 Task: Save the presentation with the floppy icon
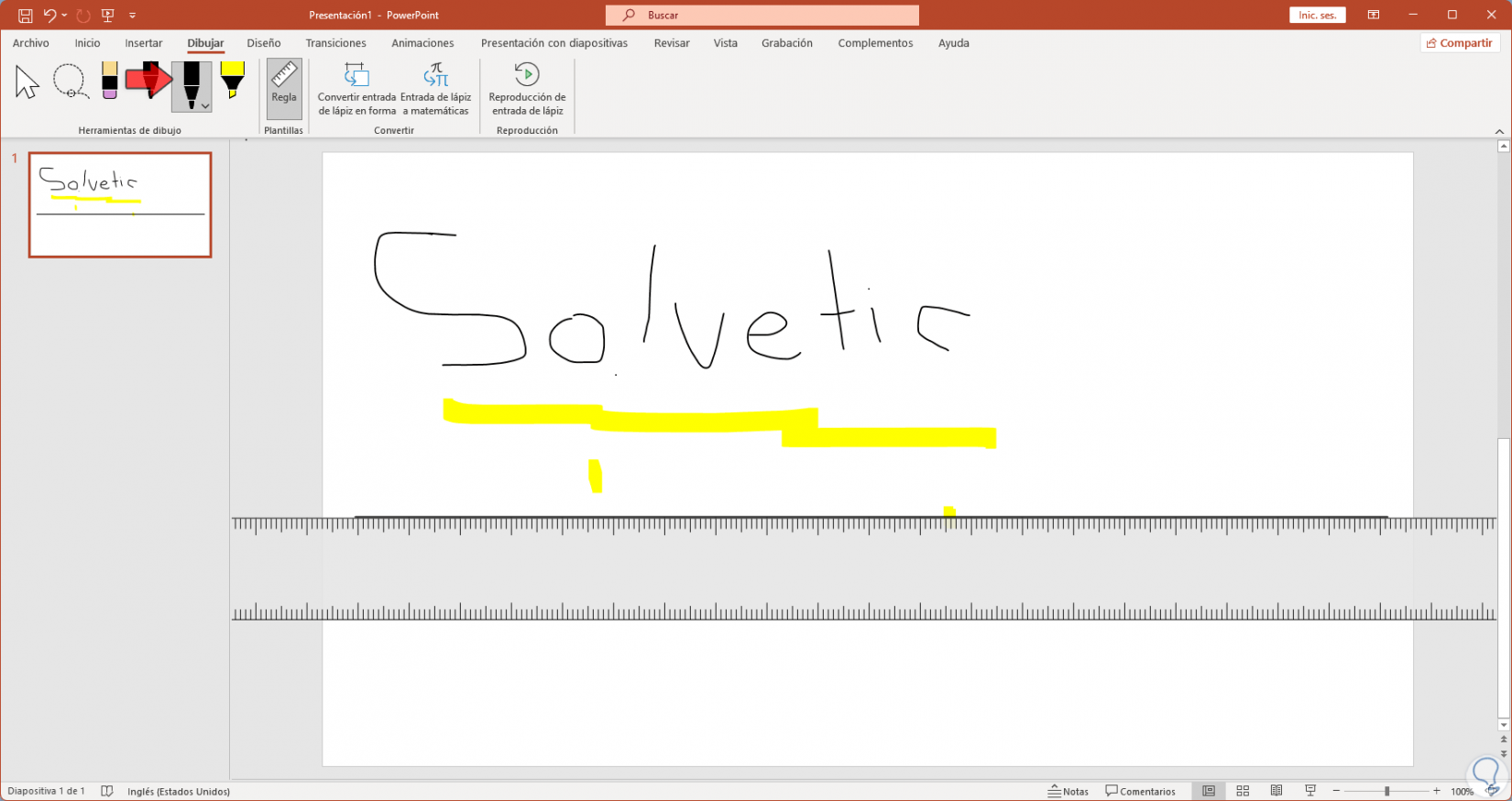click(x=25, y=16)
